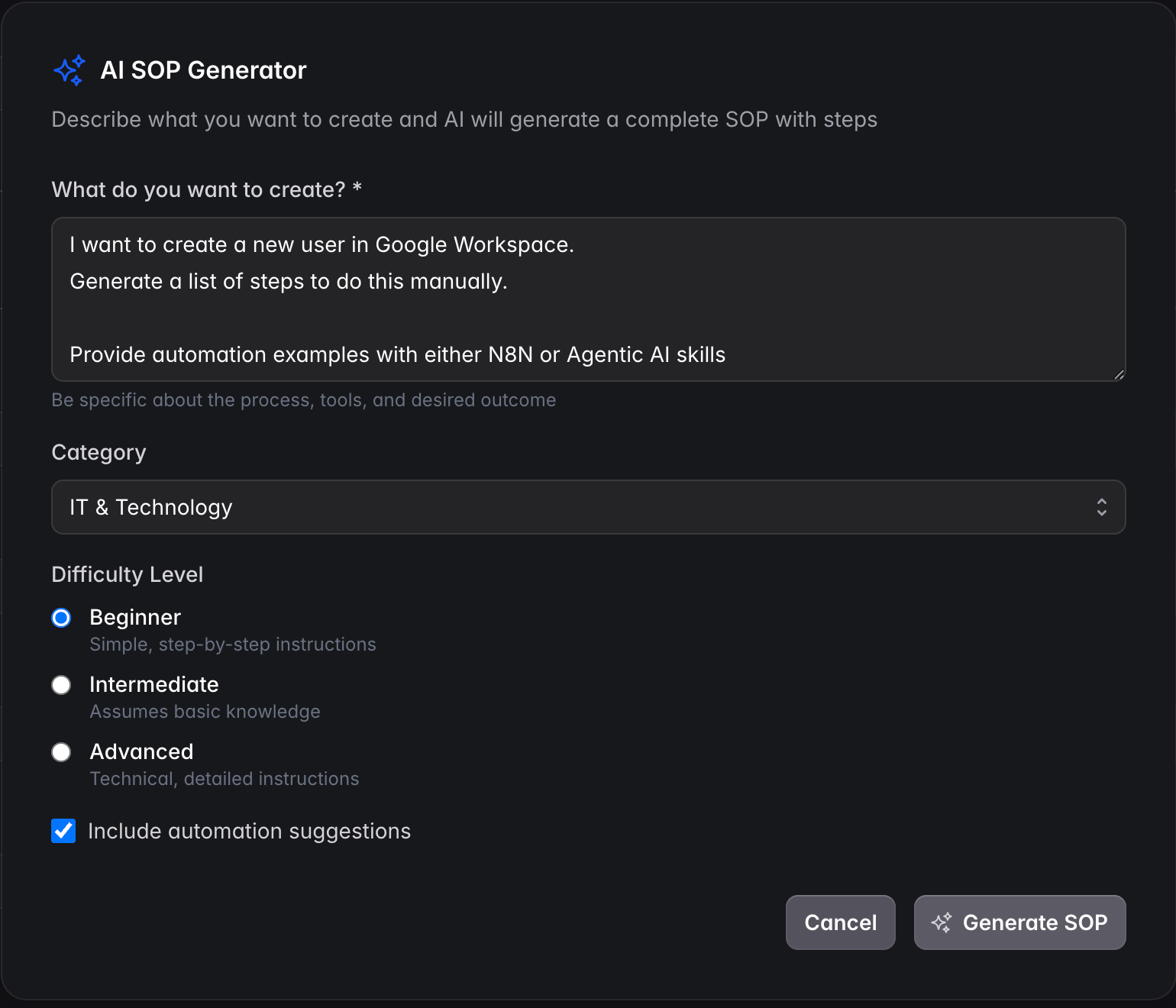Click the Advanced label text
The width and height of the screenshot is (1176, 1008).
coord(141,751)
